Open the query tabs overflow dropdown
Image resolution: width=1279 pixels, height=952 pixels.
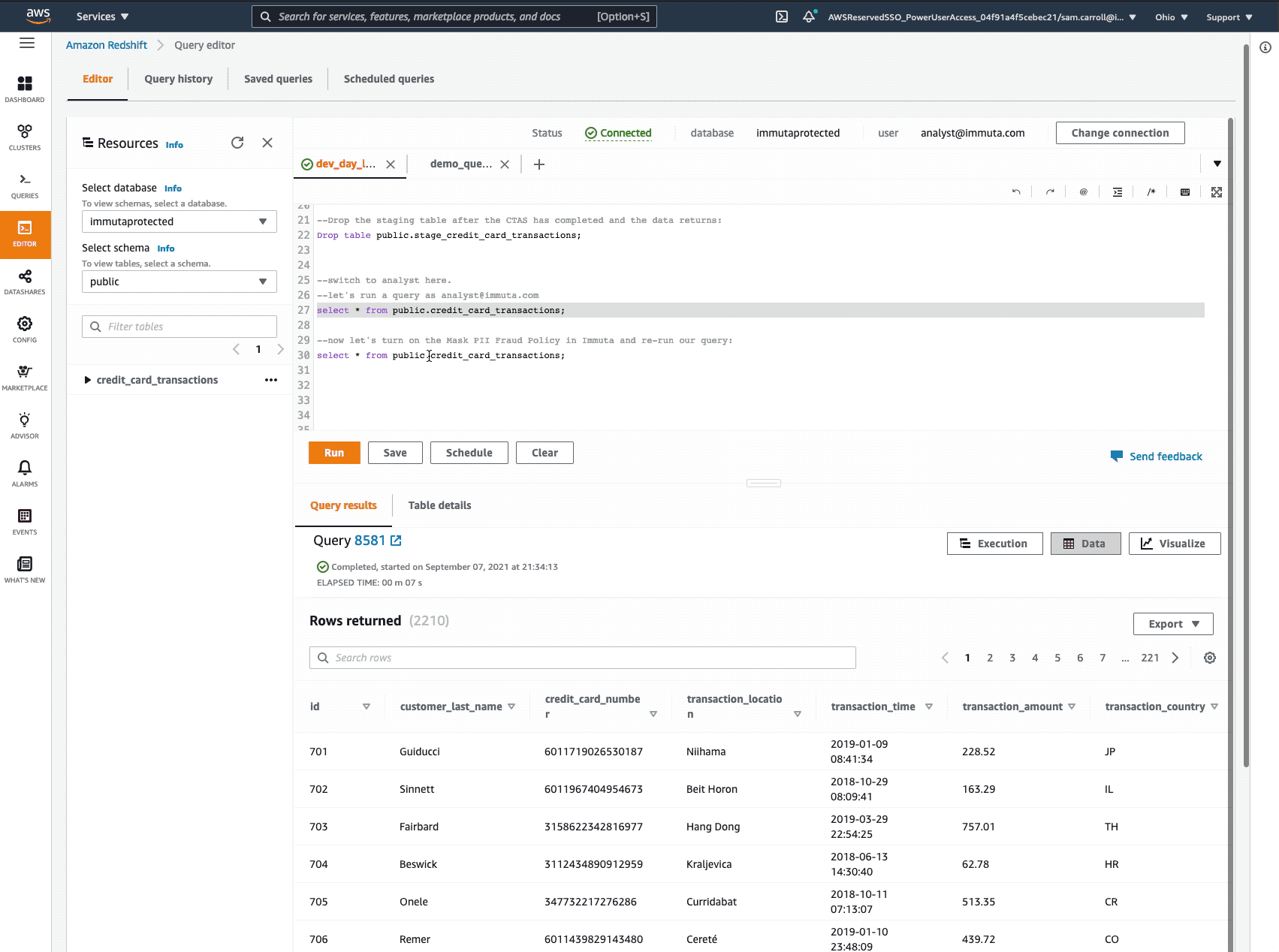(1217, 164)
